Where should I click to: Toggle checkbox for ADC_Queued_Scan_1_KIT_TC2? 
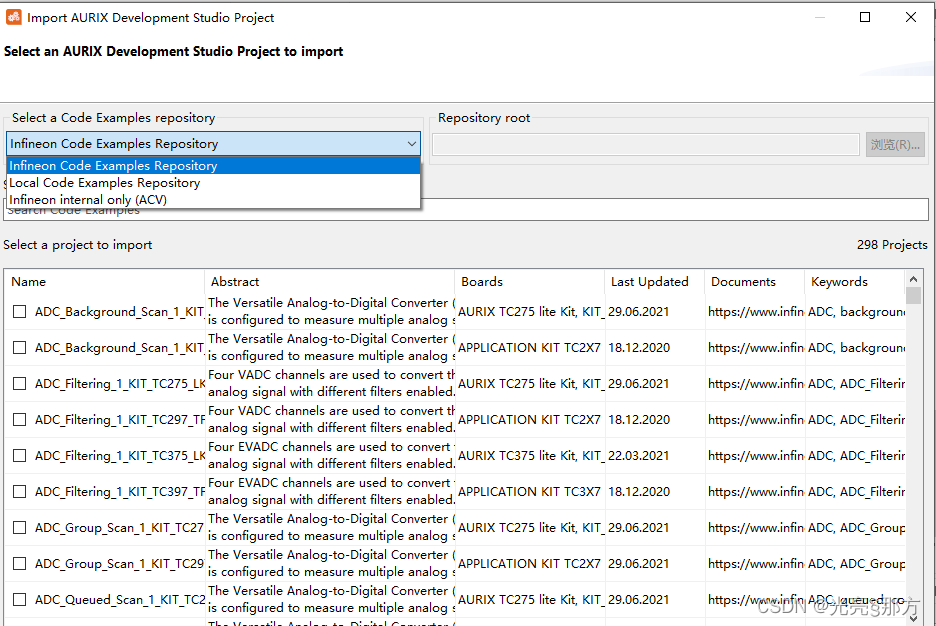pos(20,599)
